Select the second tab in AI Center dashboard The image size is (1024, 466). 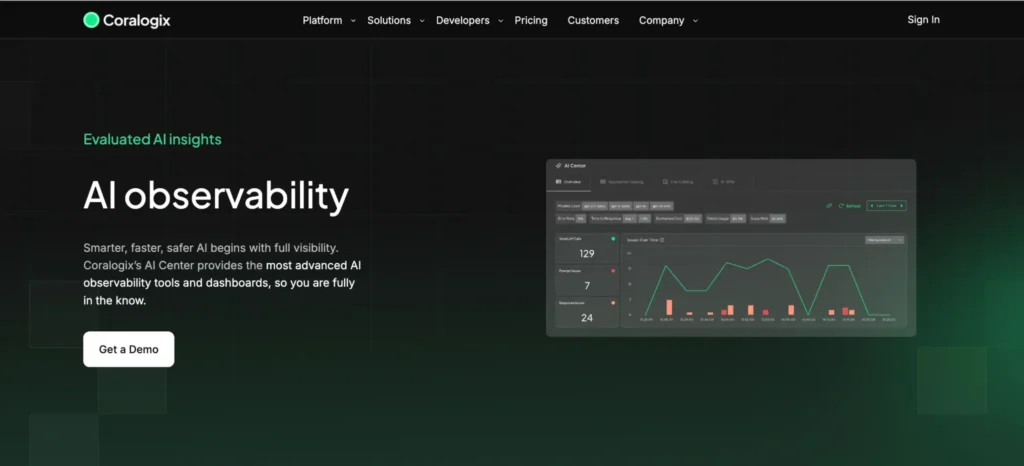tap(622, 182)
